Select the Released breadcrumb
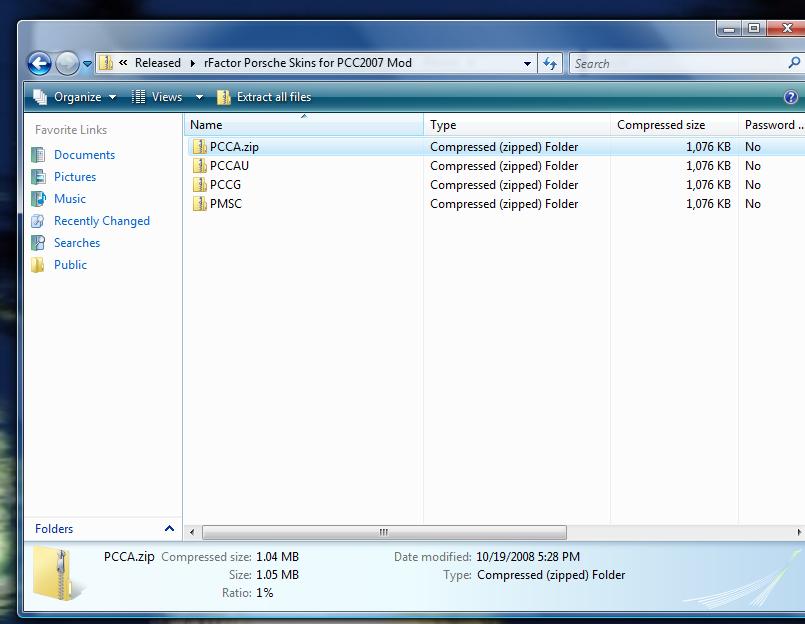 (158, 63)
